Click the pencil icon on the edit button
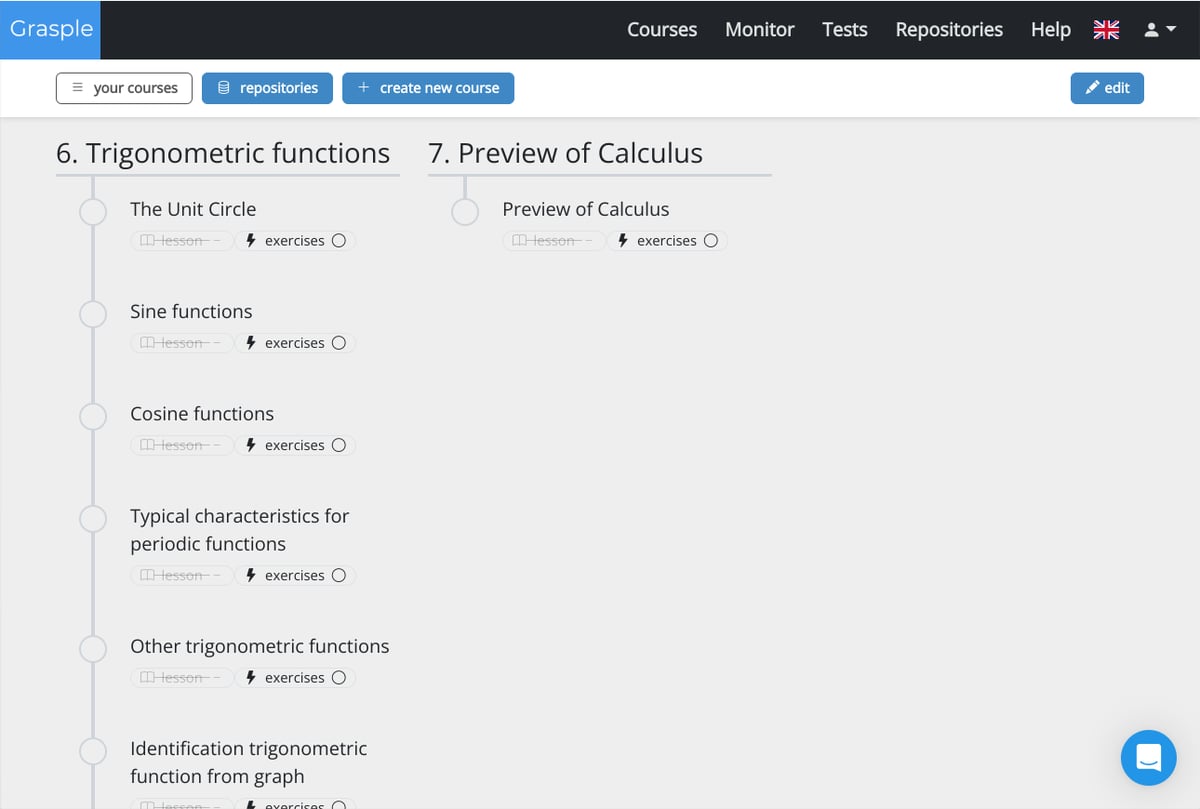1200x809 pixels. click(x=1092, y=88)
